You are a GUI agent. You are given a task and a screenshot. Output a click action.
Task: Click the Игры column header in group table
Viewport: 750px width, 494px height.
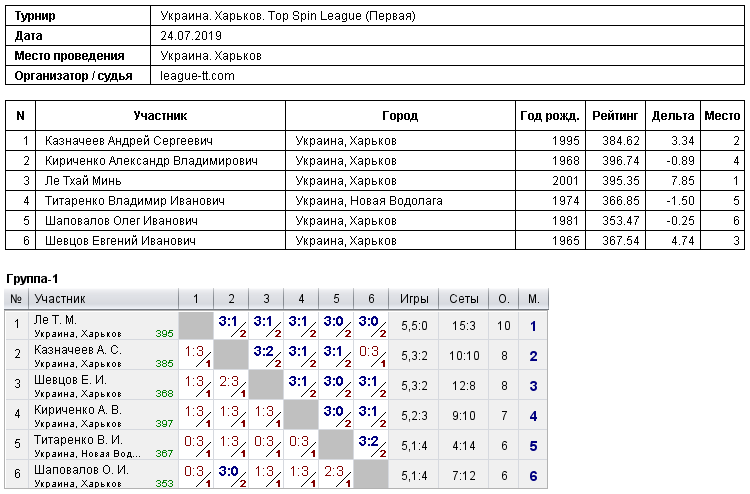(414, 299)
